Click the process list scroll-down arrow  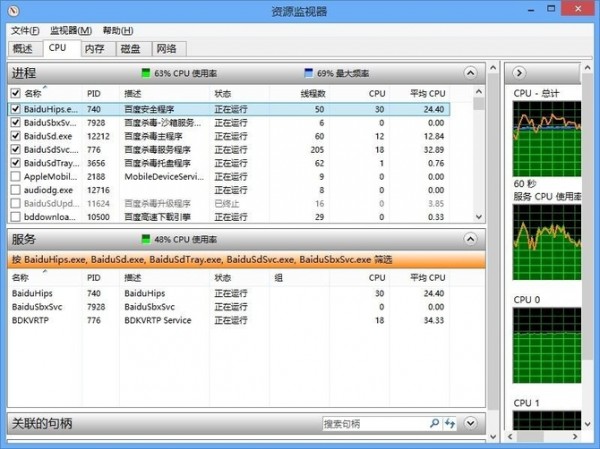click(x=479, y=217)
